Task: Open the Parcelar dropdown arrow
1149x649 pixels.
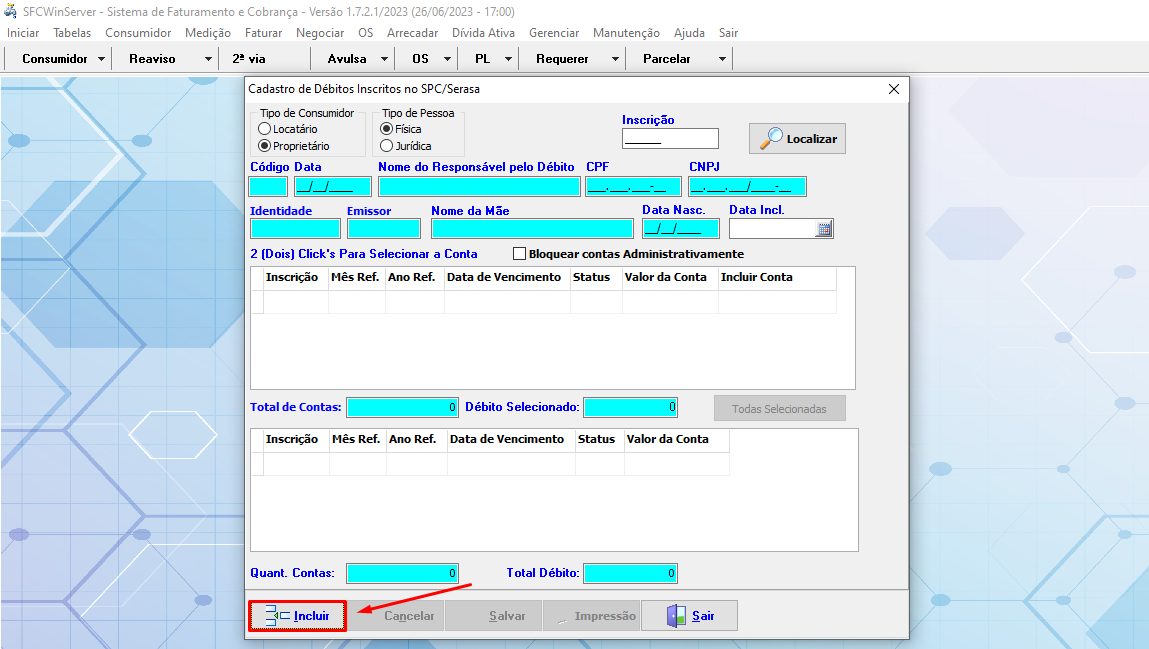Action: click(722, 59)
